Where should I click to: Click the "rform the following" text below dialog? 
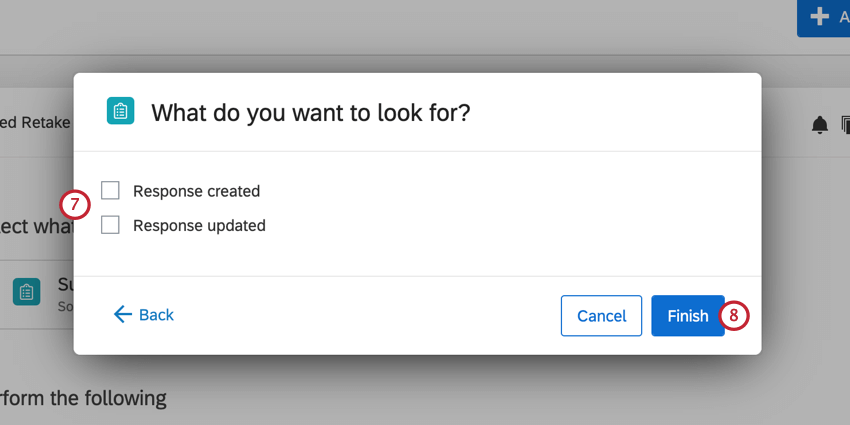83,398
